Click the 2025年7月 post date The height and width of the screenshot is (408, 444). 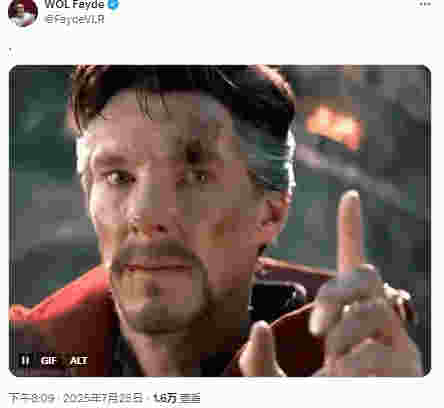pyautogui.click(x=103, y=398)
